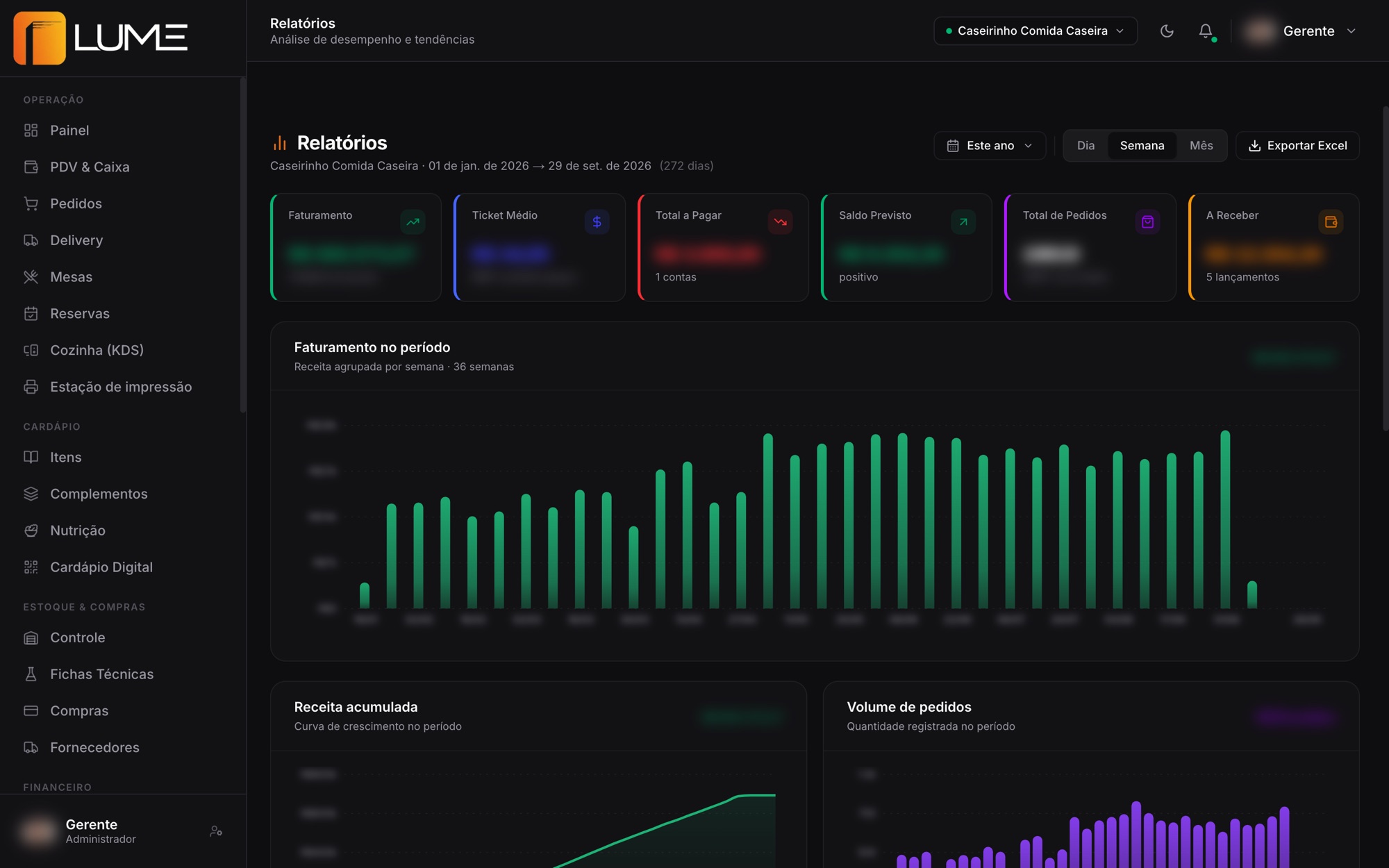Click Exportar Excel button
1389x868 pixels.
pyautogui.click(x=1297, y=146)
